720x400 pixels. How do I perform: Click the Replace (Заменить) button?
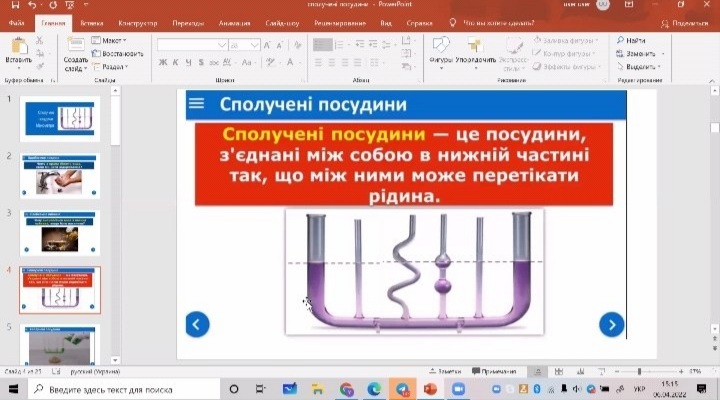click(636, 54)
